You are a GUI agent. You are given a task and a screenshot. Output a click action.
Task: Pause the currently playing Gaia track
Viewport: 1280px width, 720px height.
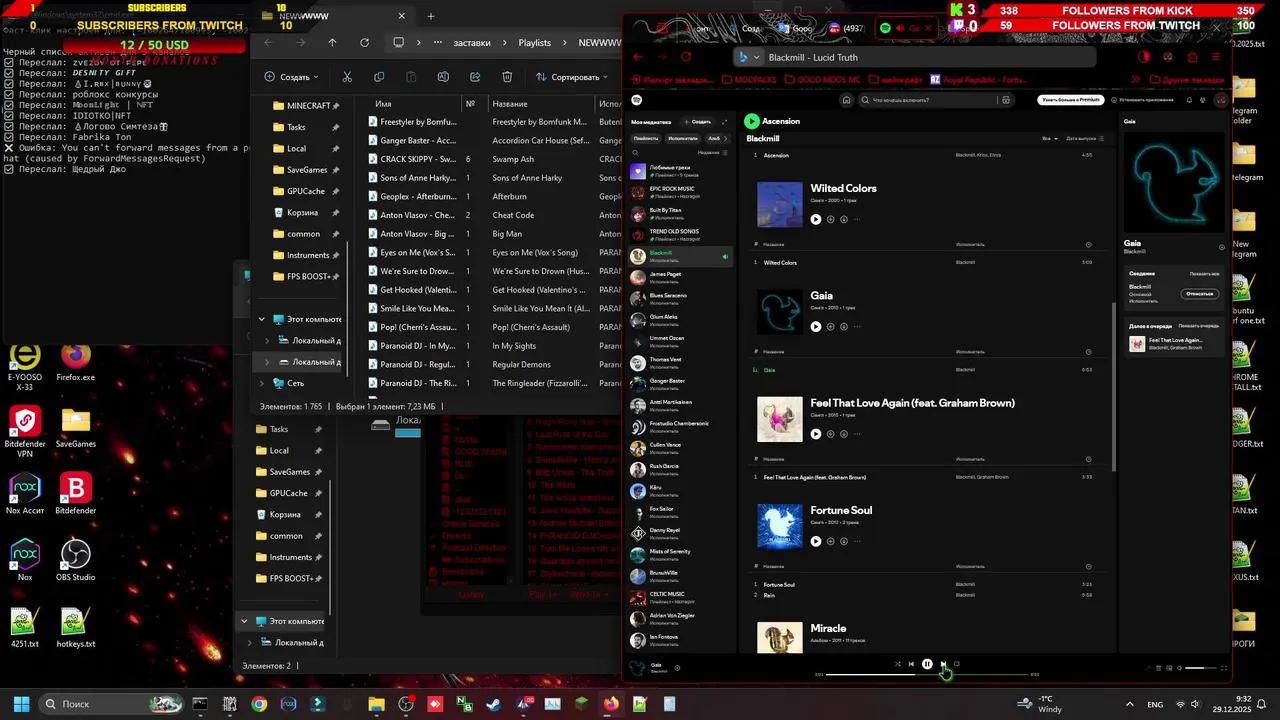tap(927, 664)
